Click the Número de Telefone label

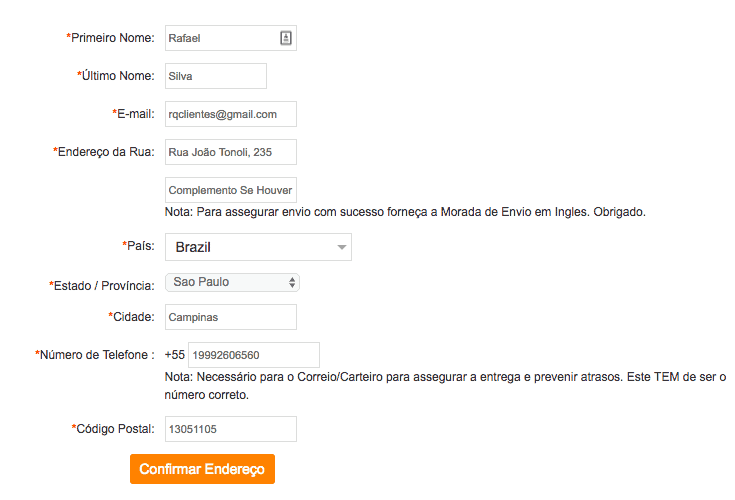(x=95, y=355)
